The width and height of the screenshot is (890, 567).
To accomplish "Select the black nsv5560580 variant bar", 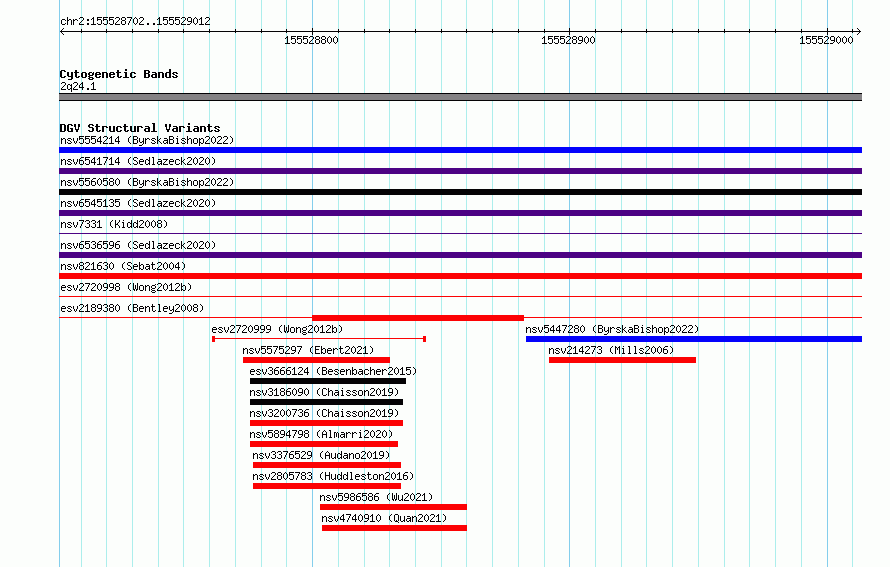I will pos(460,192).
